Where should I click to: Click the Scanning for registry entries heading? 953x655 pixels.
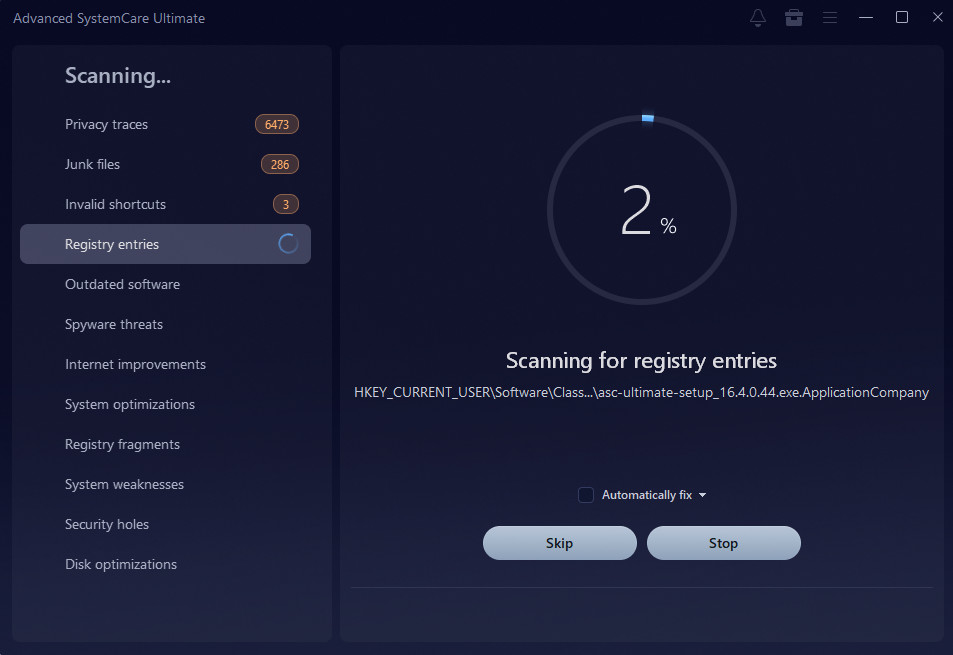641,361
